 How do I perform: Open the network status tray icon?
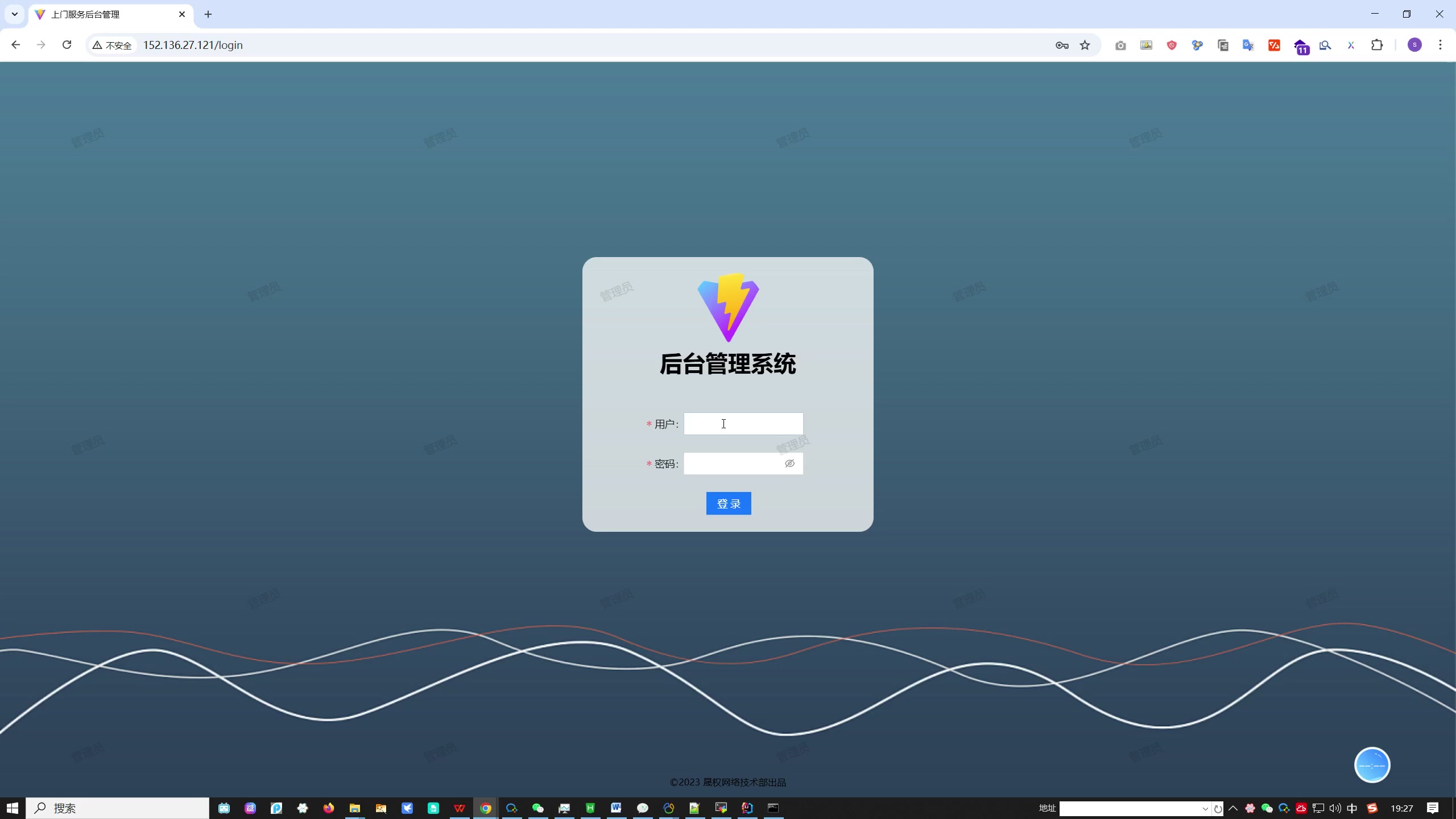point(1318,808)
